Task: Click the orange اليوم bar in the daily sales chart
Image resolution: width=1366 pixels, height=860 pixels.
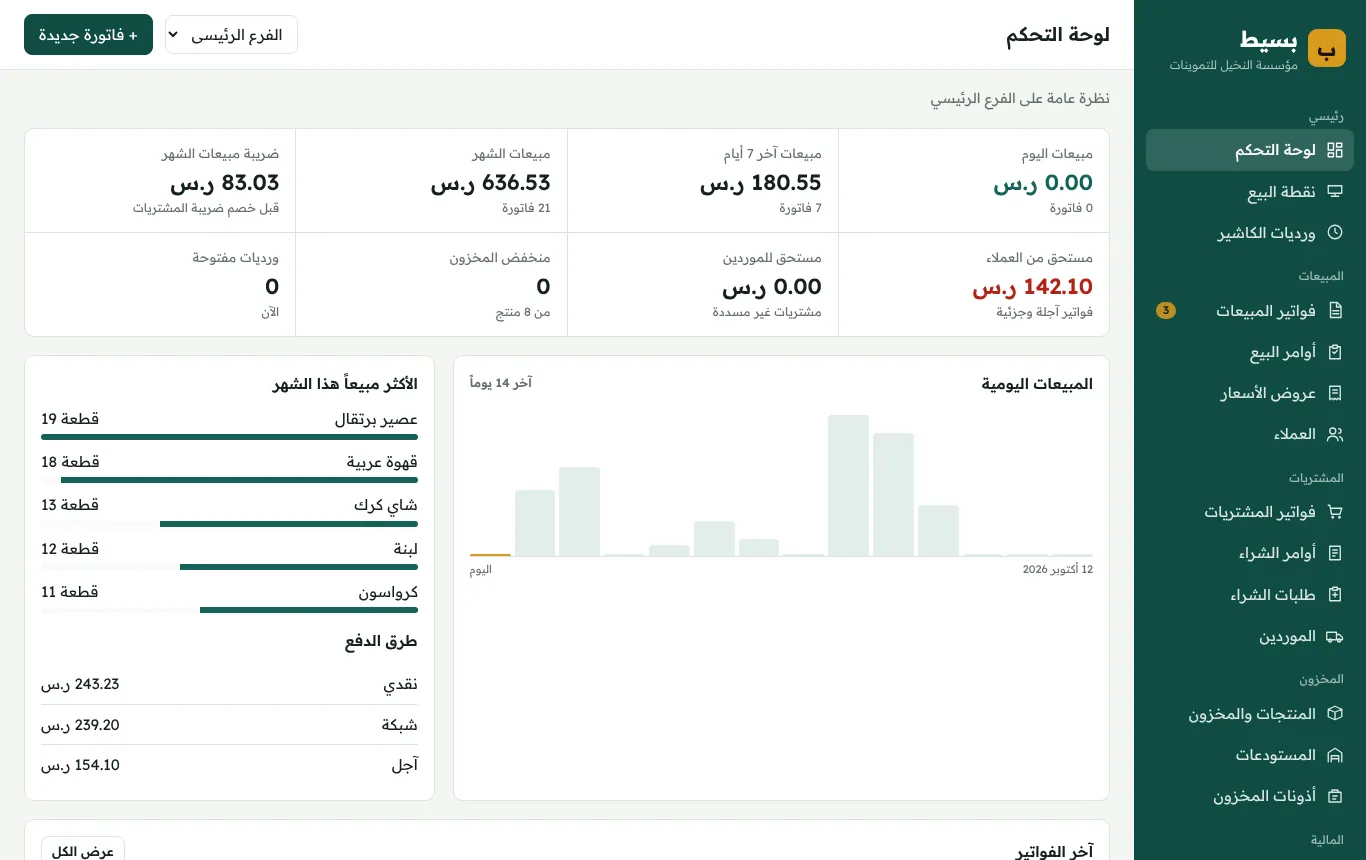Action: point(490,554)
